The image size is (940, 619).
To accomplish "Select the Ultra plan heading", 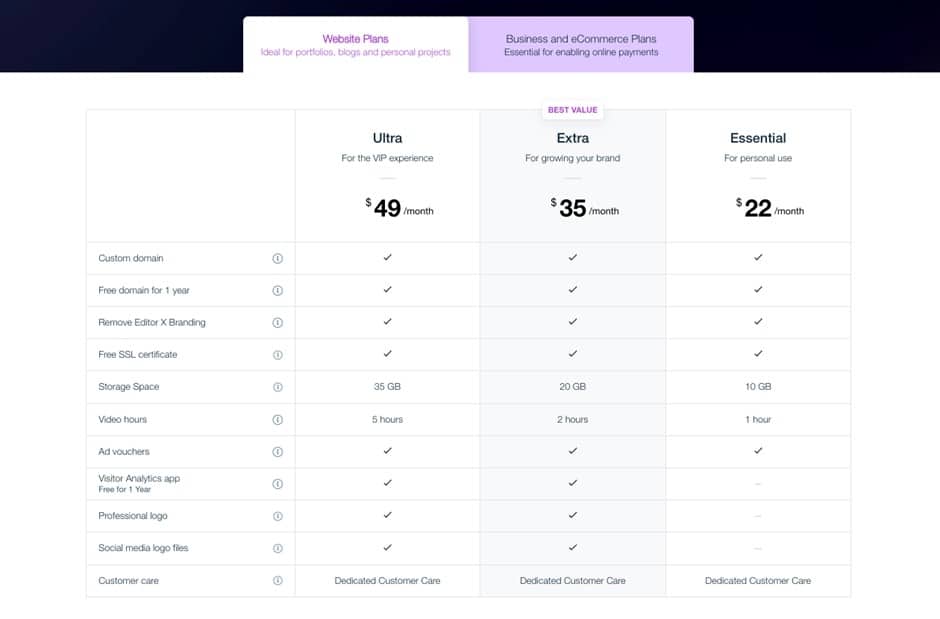I will [x=387, y=138].
